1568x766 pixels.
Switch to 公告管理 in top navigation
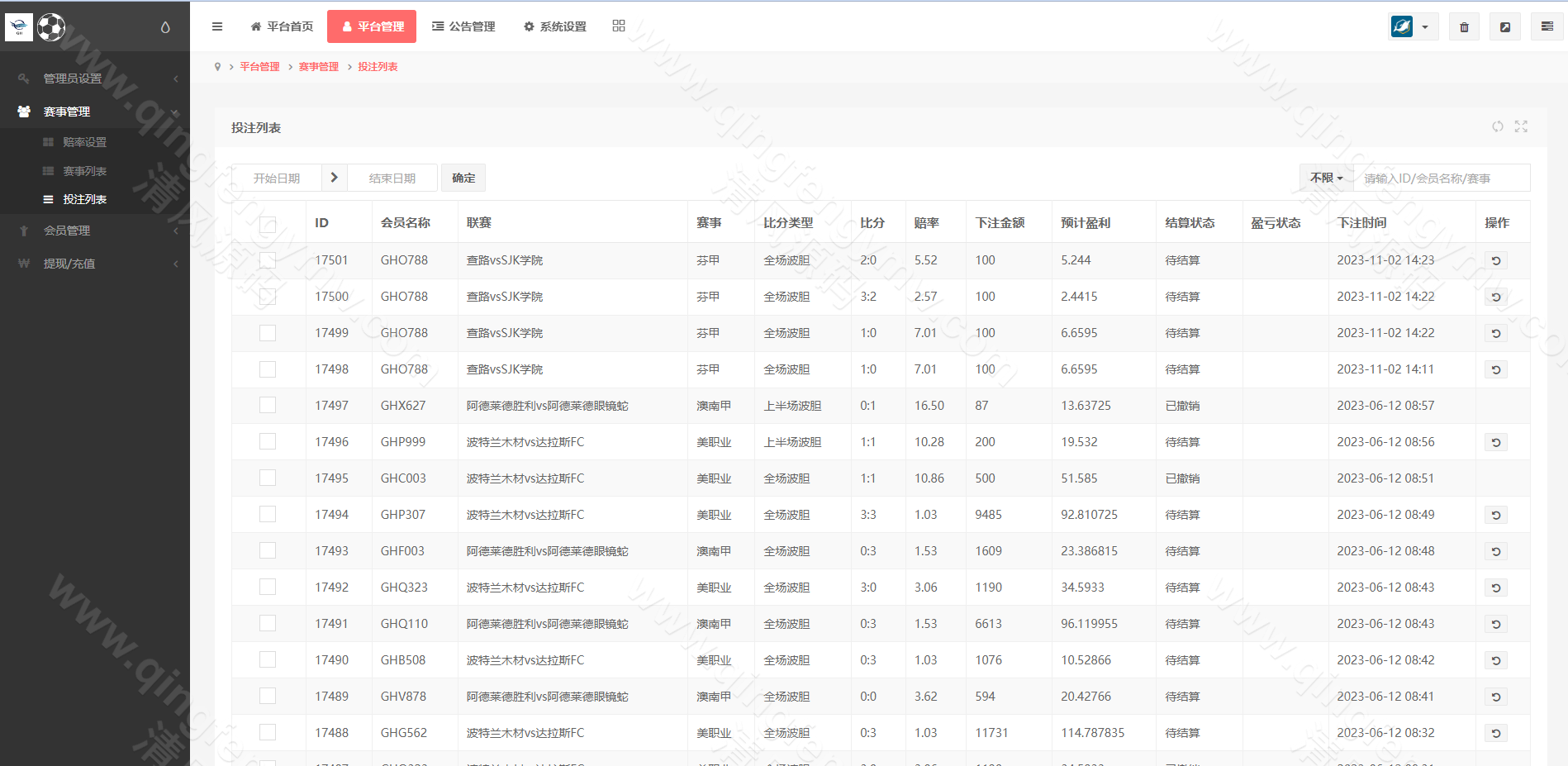point(463,26)
